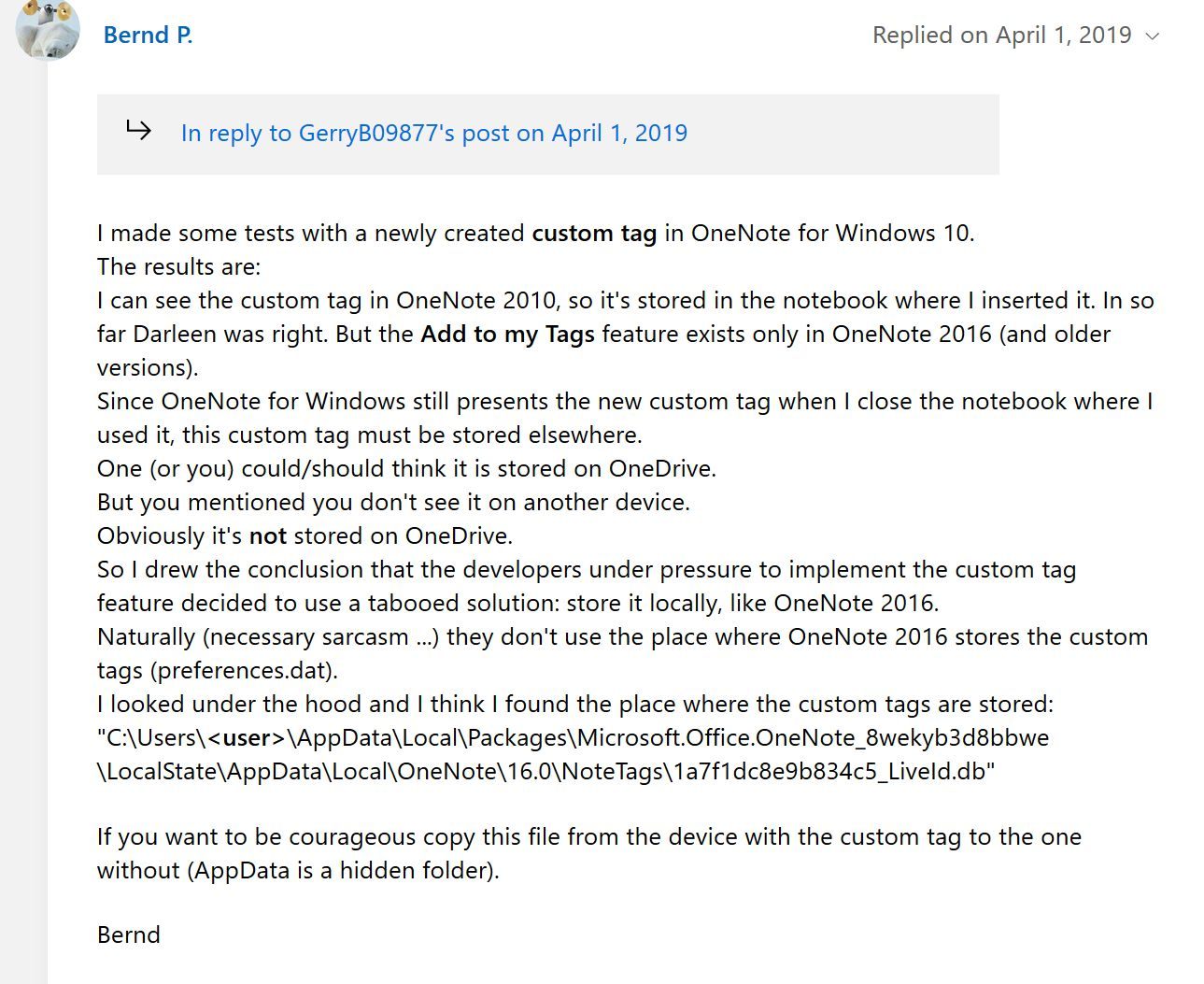Click the line starting 'Naturally (necessary sarcasm ...)'
The width and height of the screenshot is (1204, 984).
click(x=622, y=637)
